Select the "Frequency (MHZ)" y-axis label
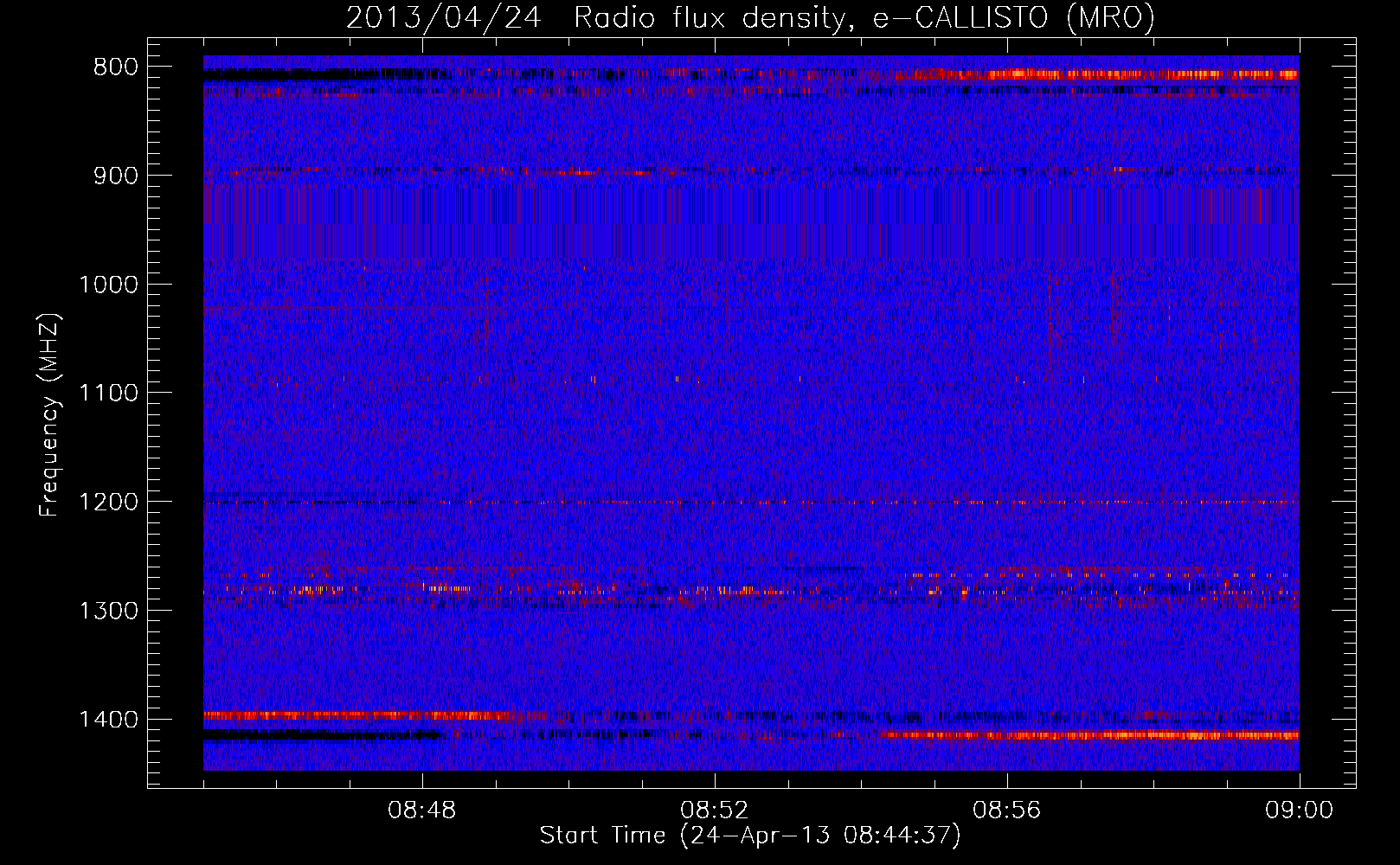The width and height of the screenshot is (1400, 865). [x=50, y=415]
